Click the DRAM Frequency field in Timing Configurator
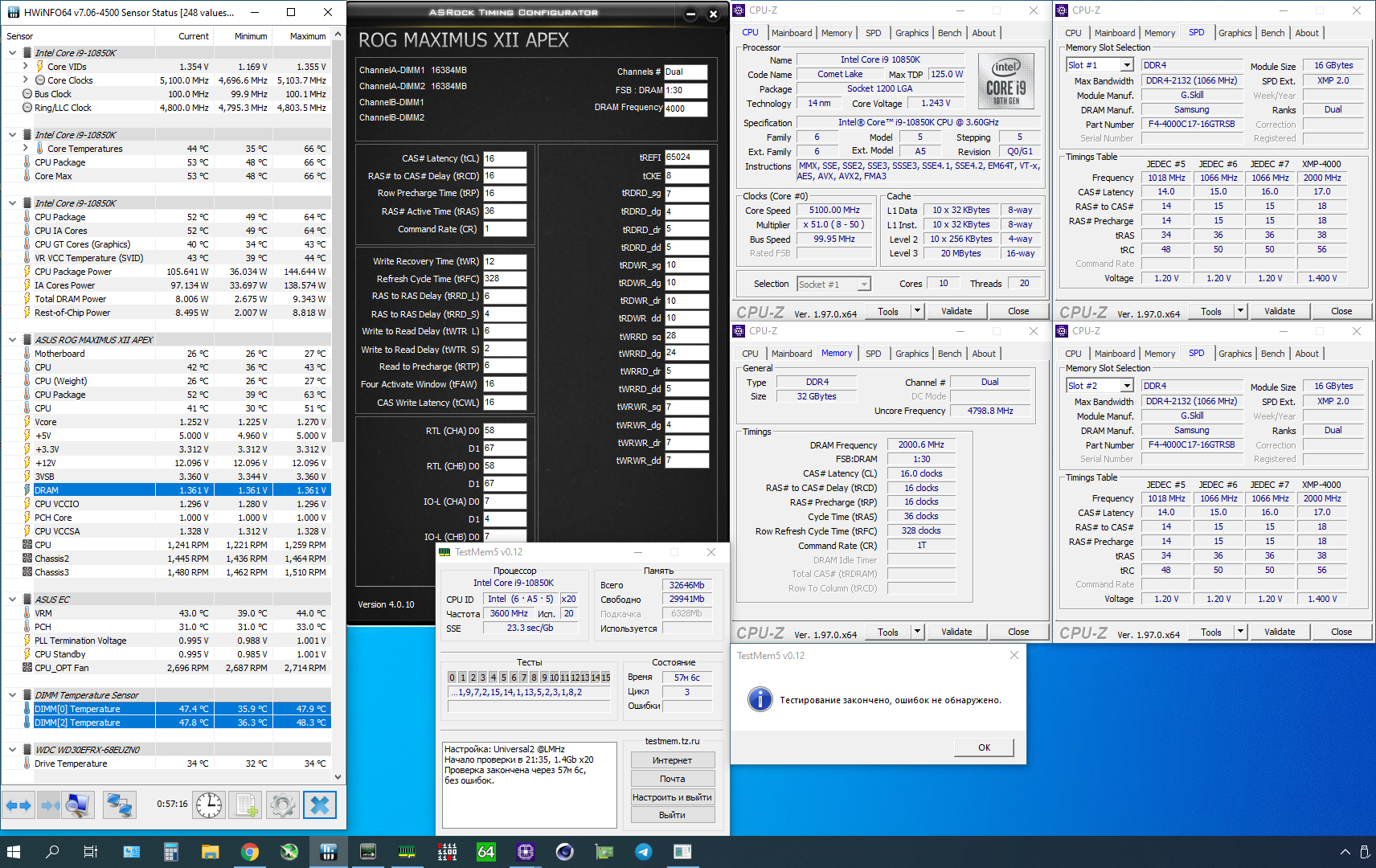Screen dimensions: 1376x868 click(685, 108)
